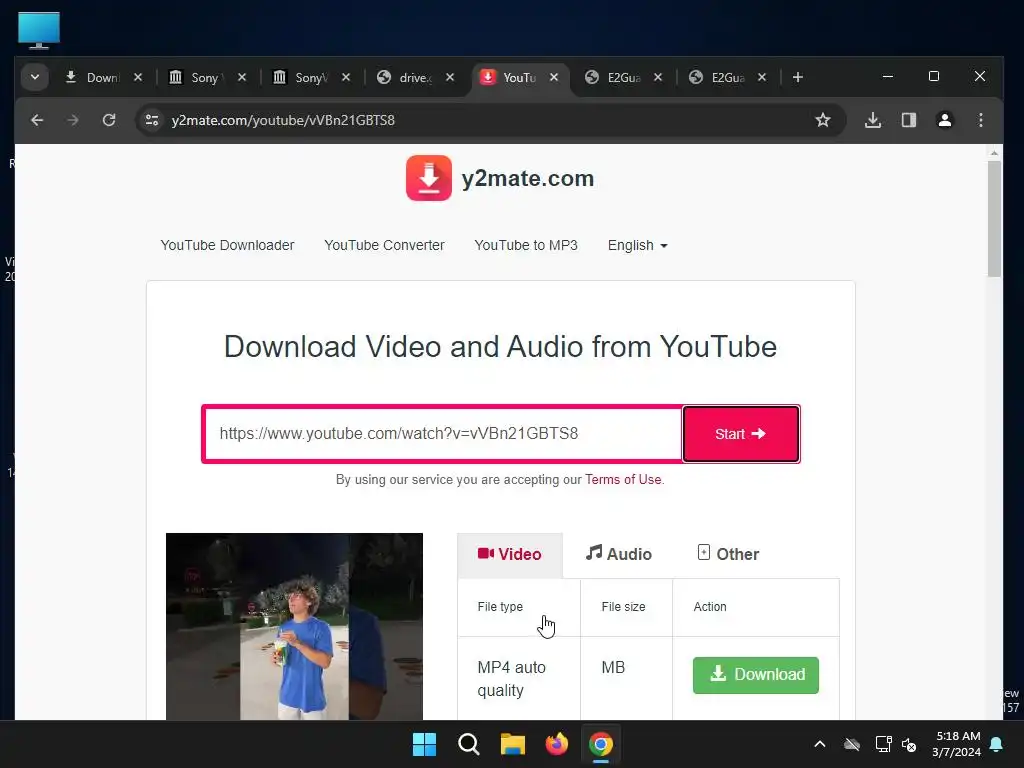The width and height of the screenshot is (1024, 768).
Task: Open the Terms of Use link
Action: pos(623,479)
